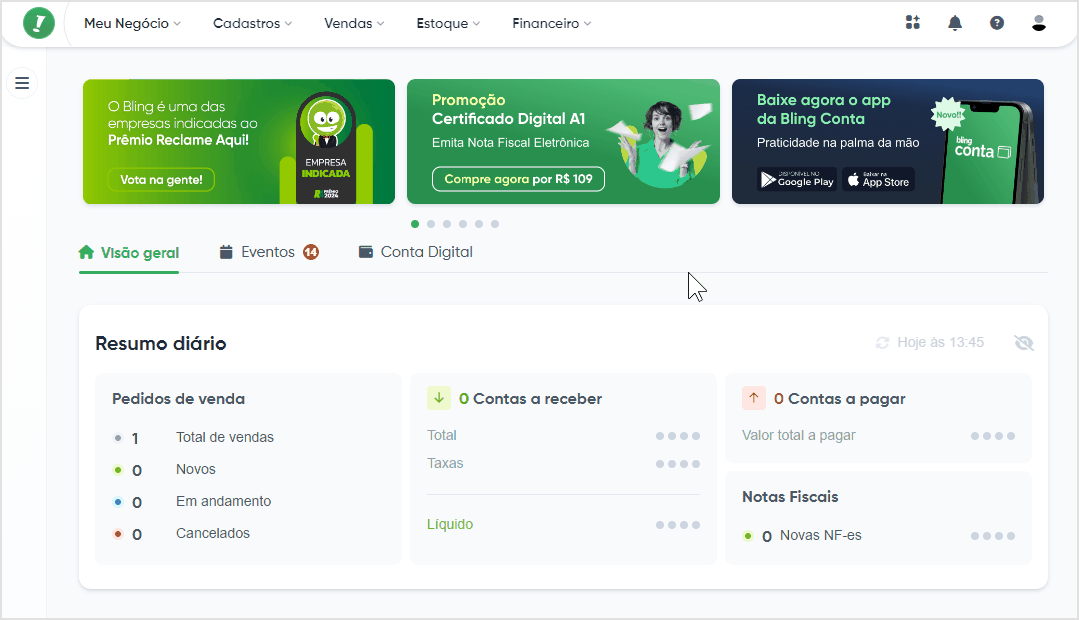Select the third carousel dot
This screenshot has width=1079, height=620.
click(x=447, y=224)
